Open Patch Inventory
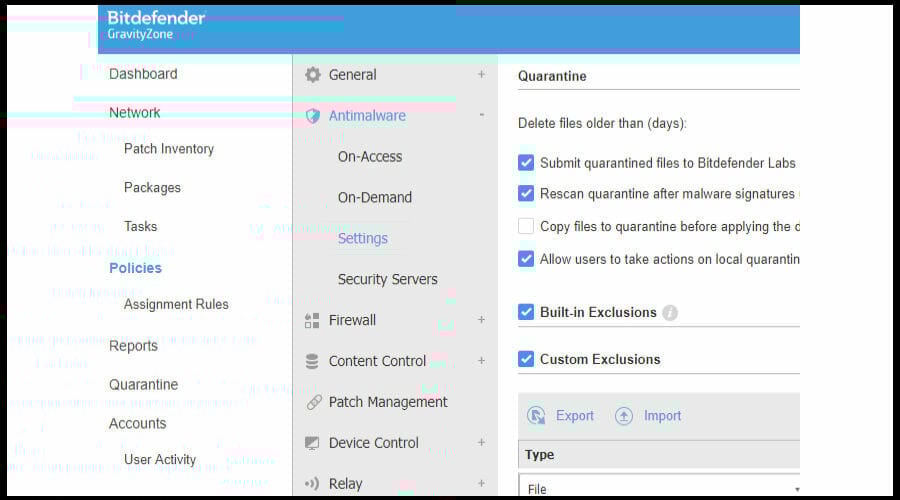900x500 pixels. [x=169, y=149]
